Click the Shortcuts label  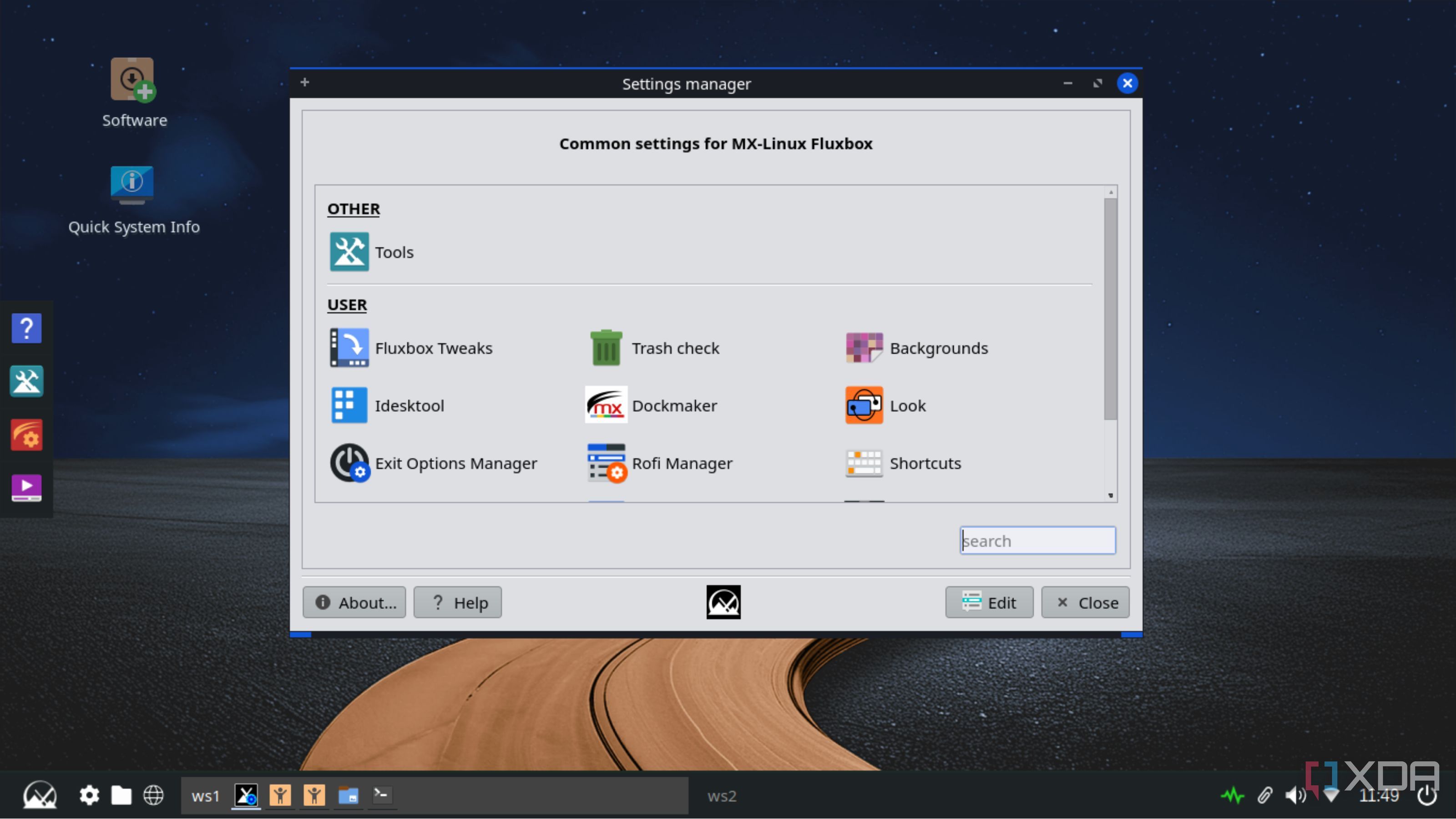tap(925, 464)
